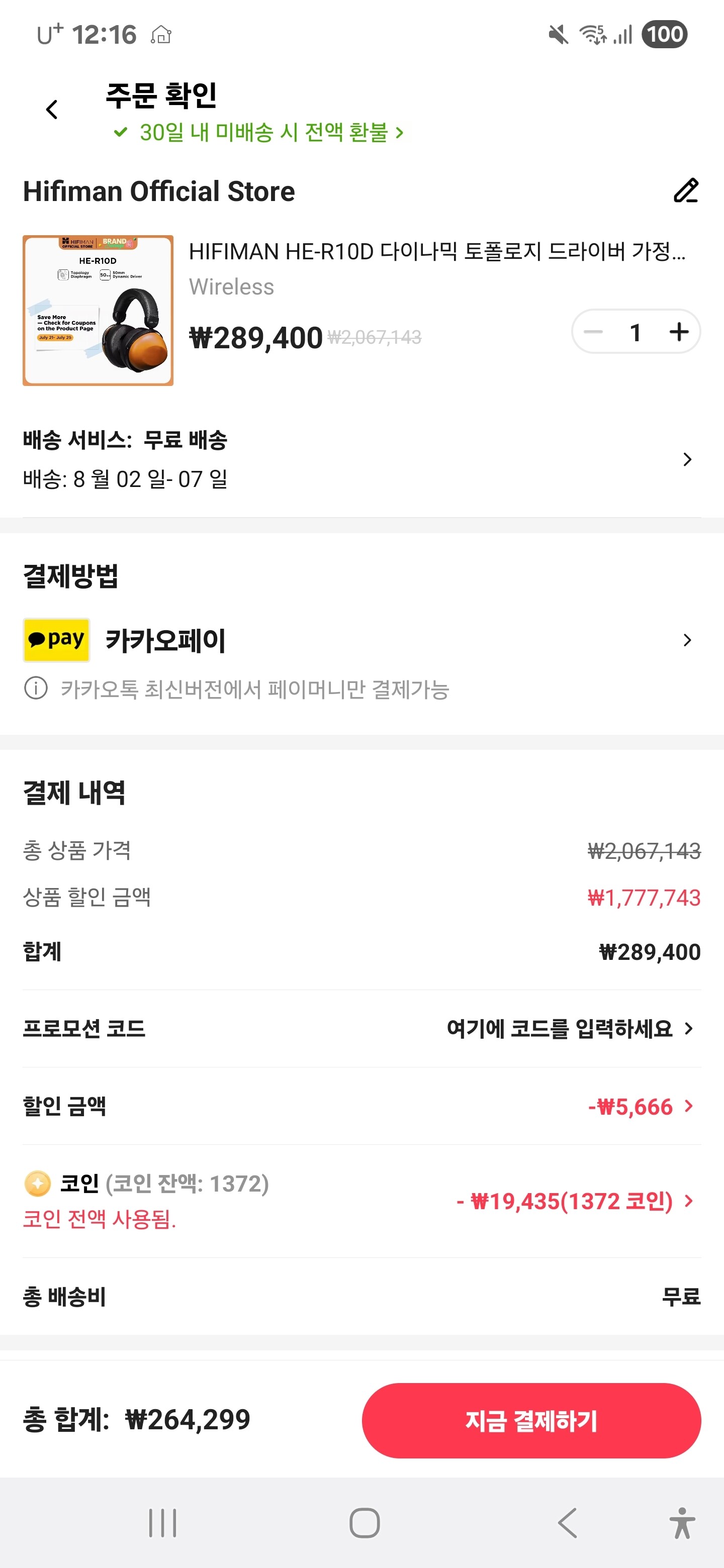Screen dimensions: 724x1568
Task: Tap the Android recent apps button
Action: tap(162, 1523)
